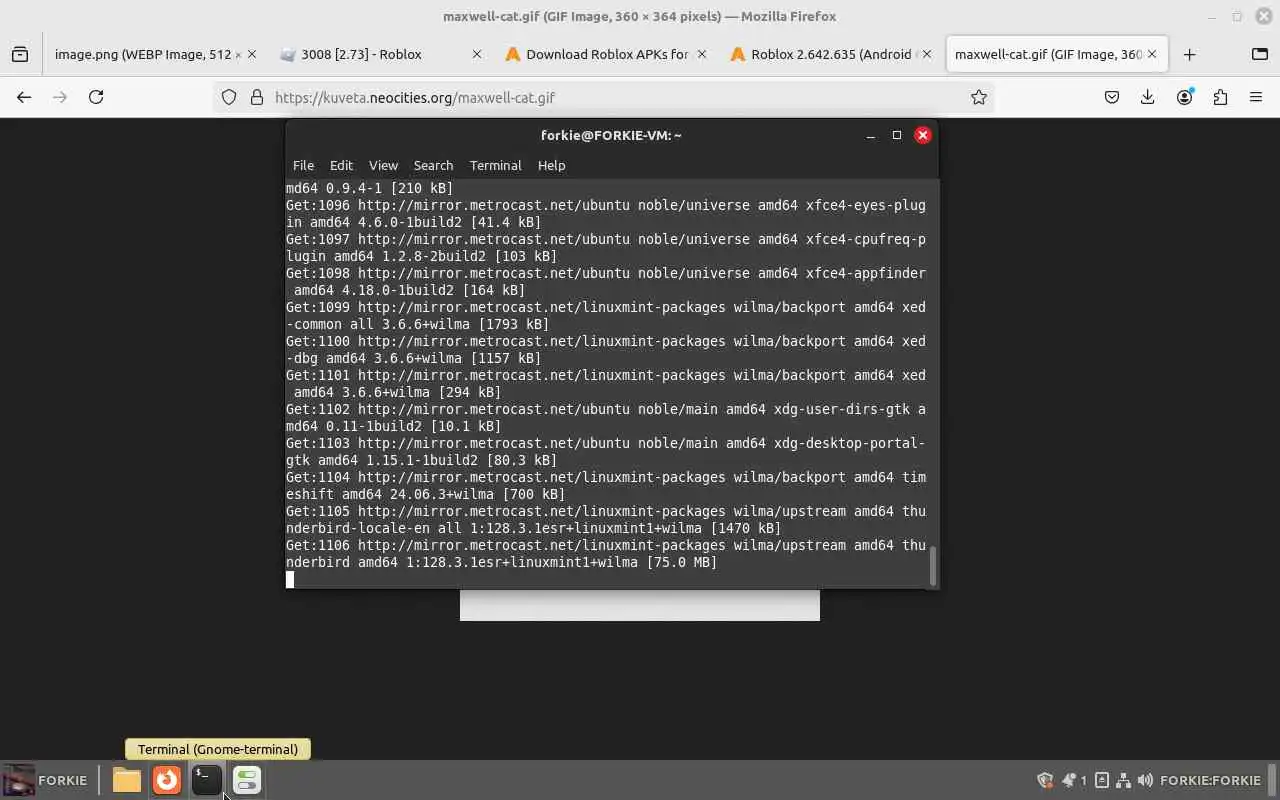Screen dimensions: 1280x800
Task: Open terminal Edit menu
Action: [341, 165]
